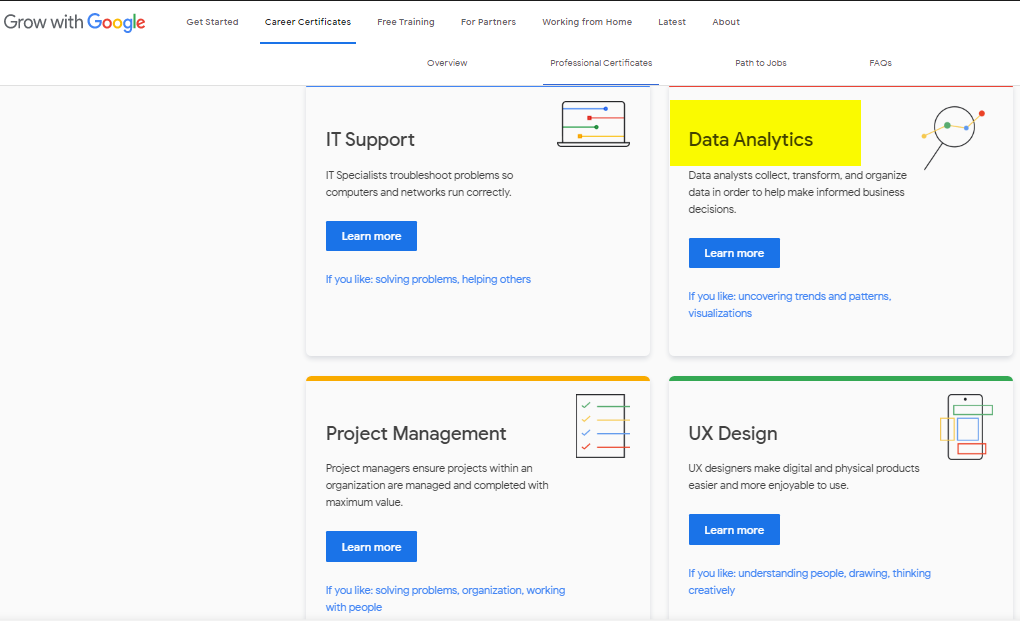Screen dimensions: 1020x624
Task: Click 'If you like: uncovering trends and patterns' text
Action: pos(790,305)
